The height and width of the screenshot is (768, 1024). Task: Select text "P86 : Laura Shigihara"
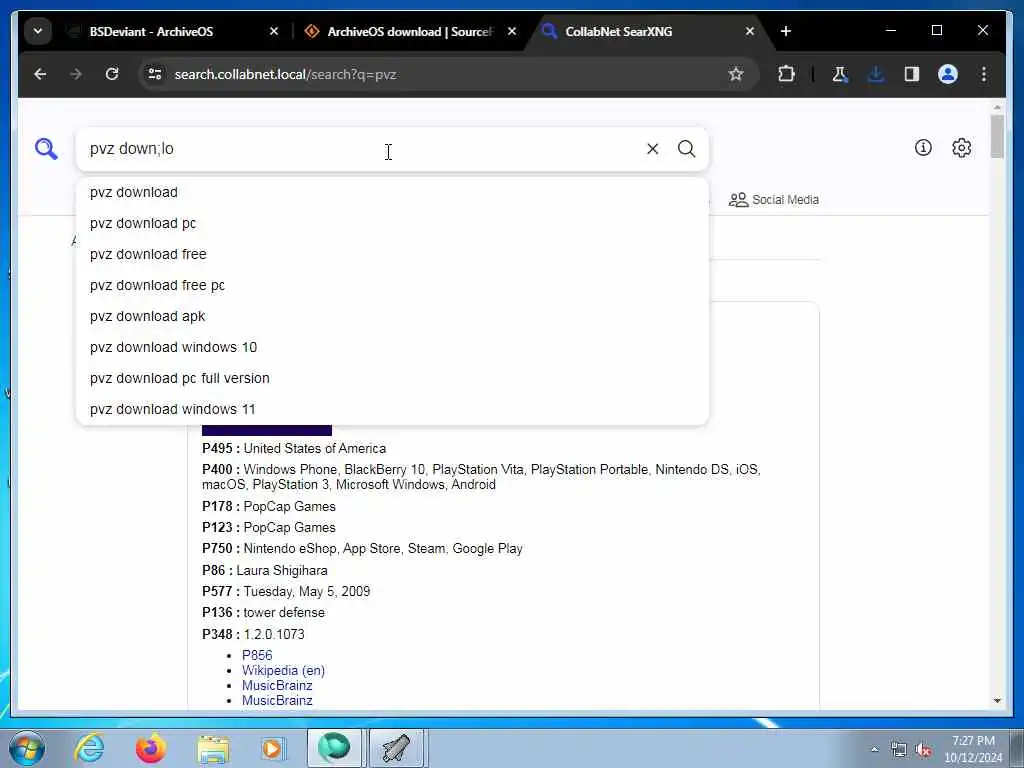264,570
